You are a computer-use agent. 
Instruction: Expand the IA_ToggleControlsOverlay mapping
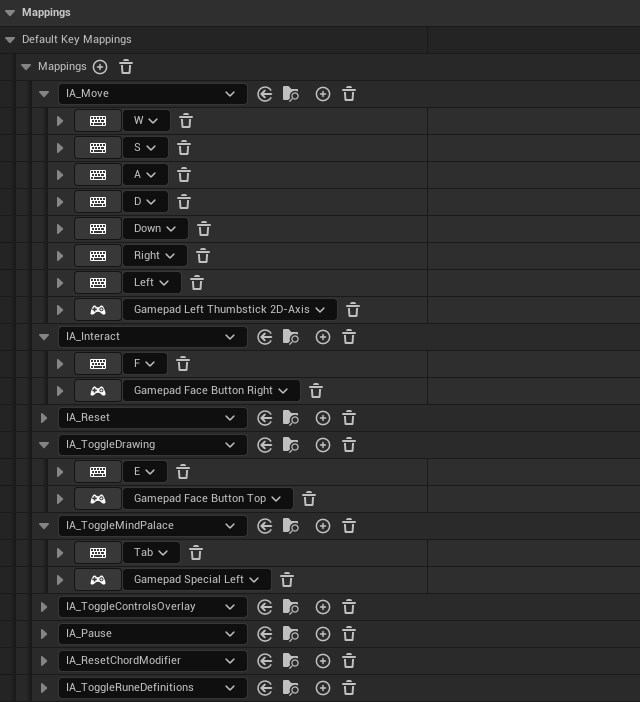(x=44, y=607)
